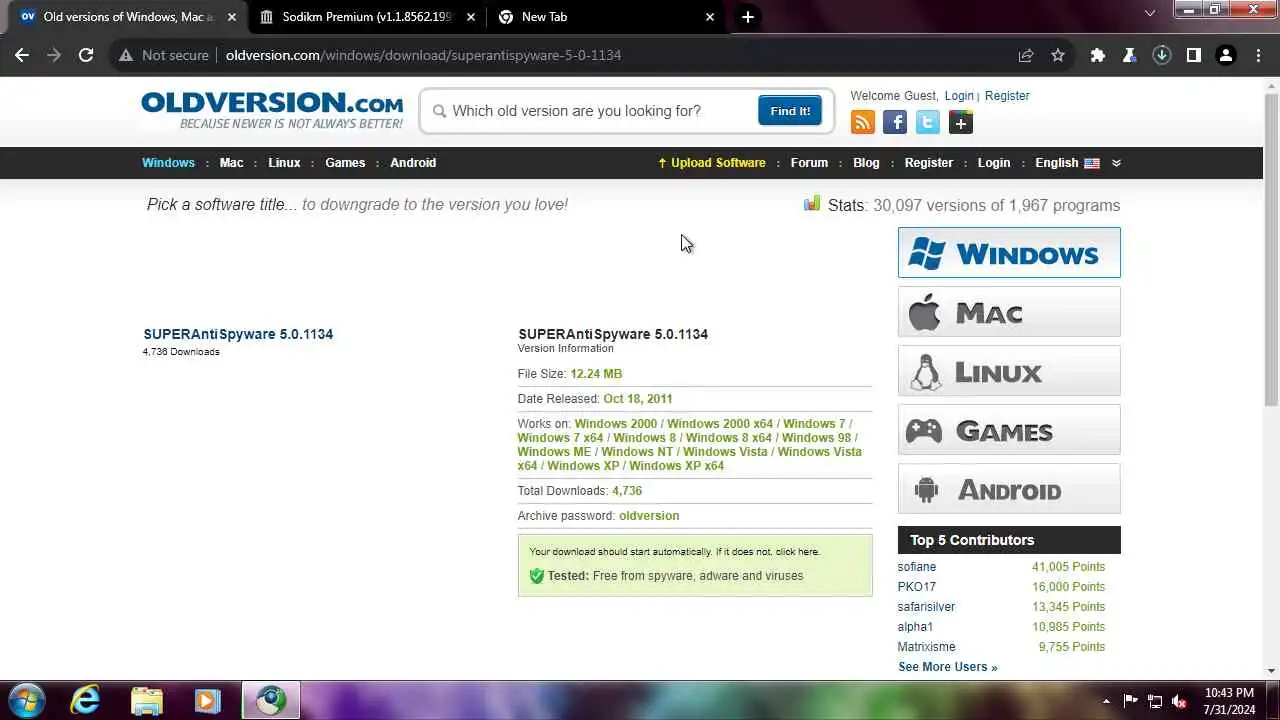Click the share page icon in address bar
1280x720 pixels.
[x=1026, y=55]
